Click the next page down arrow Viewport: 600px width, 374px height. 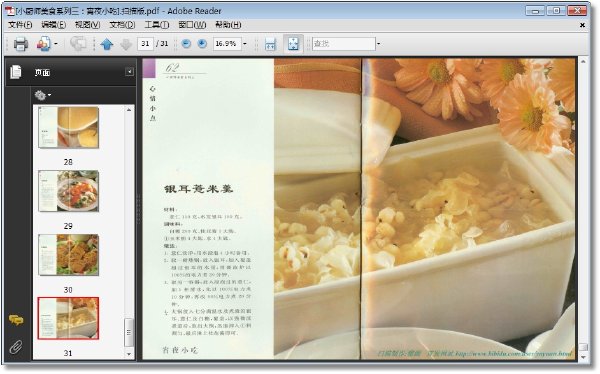(x=126, y=44)
